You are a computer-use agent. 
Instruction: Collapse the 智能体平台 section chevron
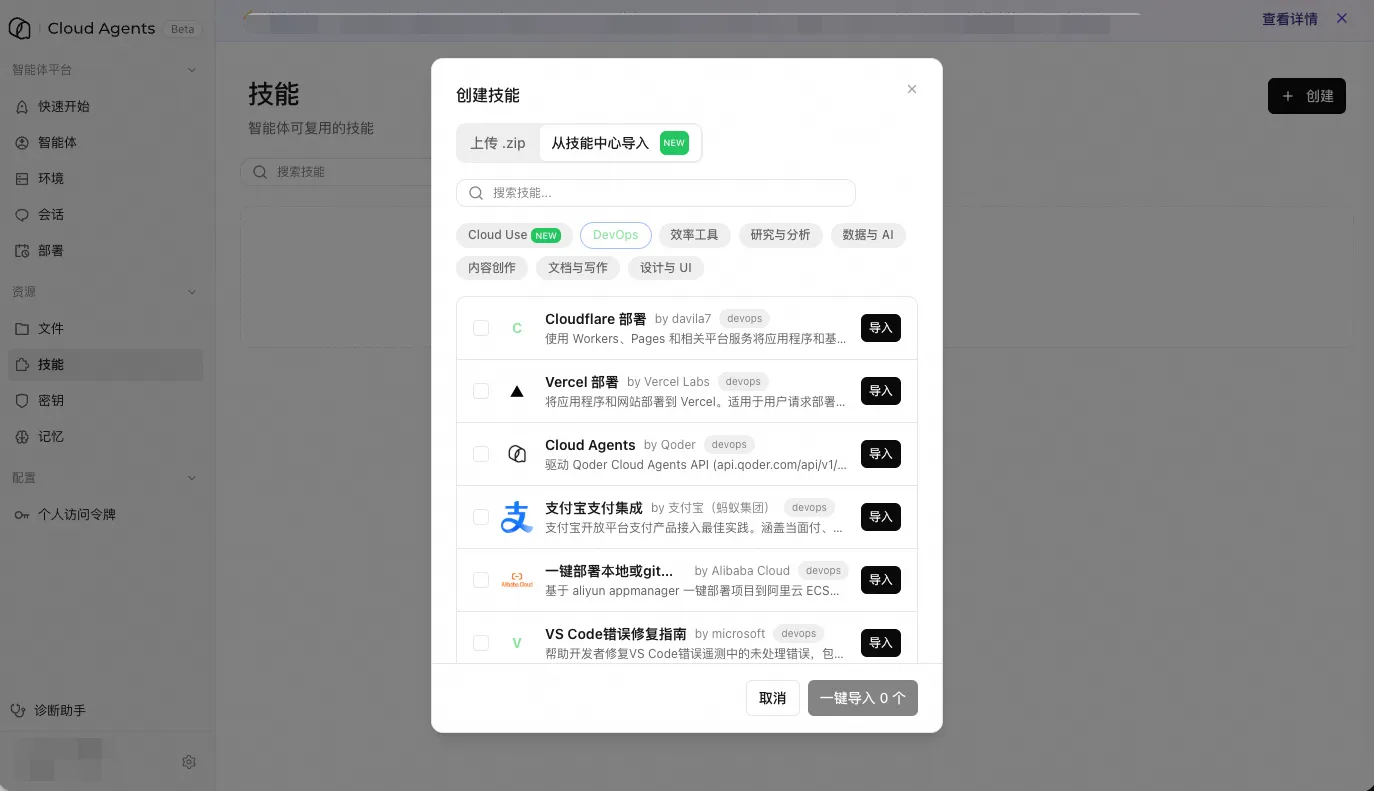coord(192,70)
